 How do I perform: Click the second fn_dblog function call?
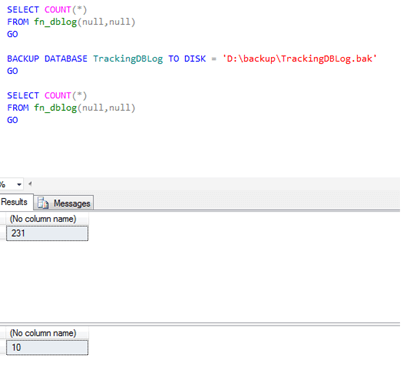[x=85, y=108]
